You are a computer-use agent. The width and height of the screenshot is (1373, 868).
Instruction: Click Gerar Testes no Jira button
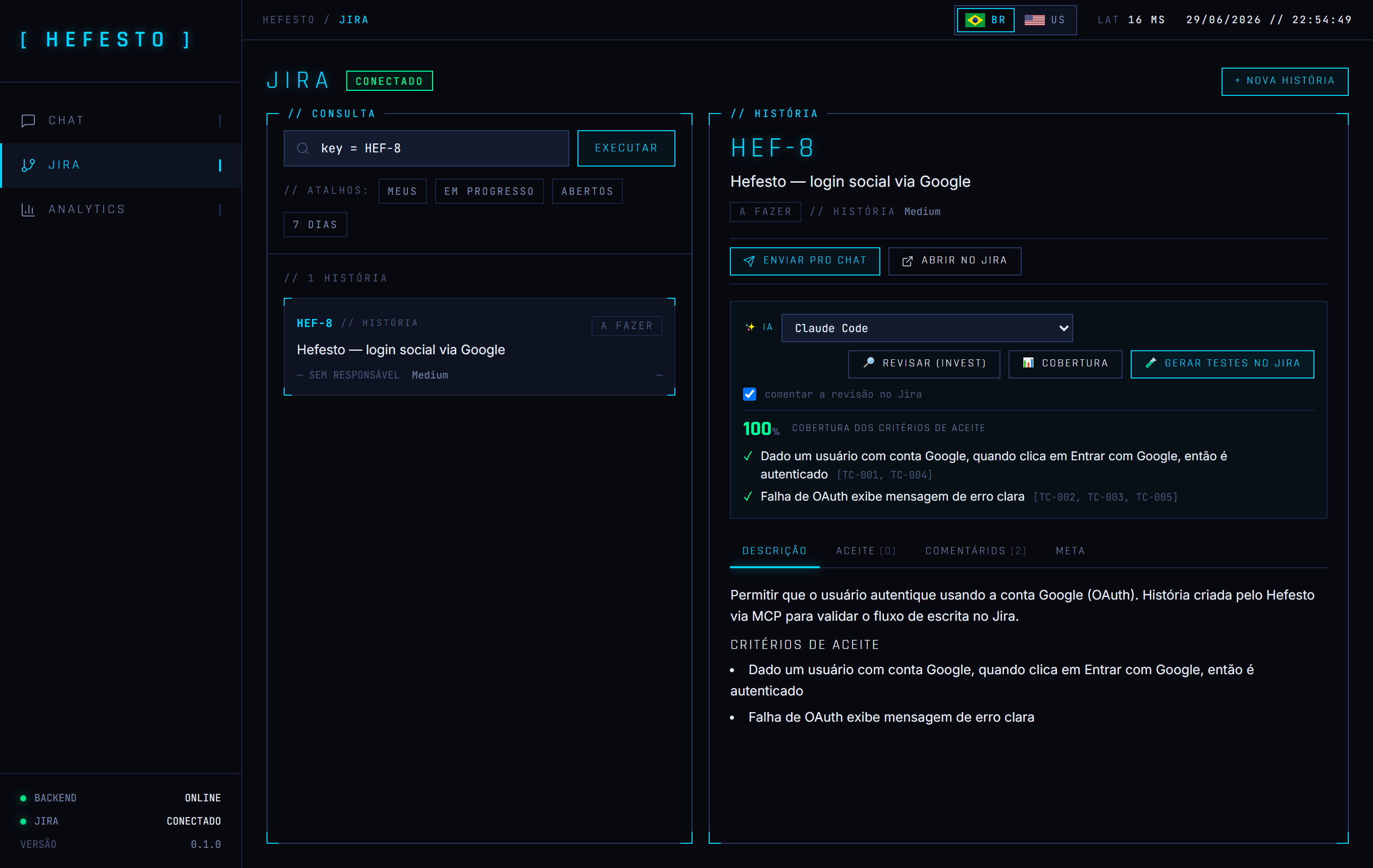(1222, 364)
